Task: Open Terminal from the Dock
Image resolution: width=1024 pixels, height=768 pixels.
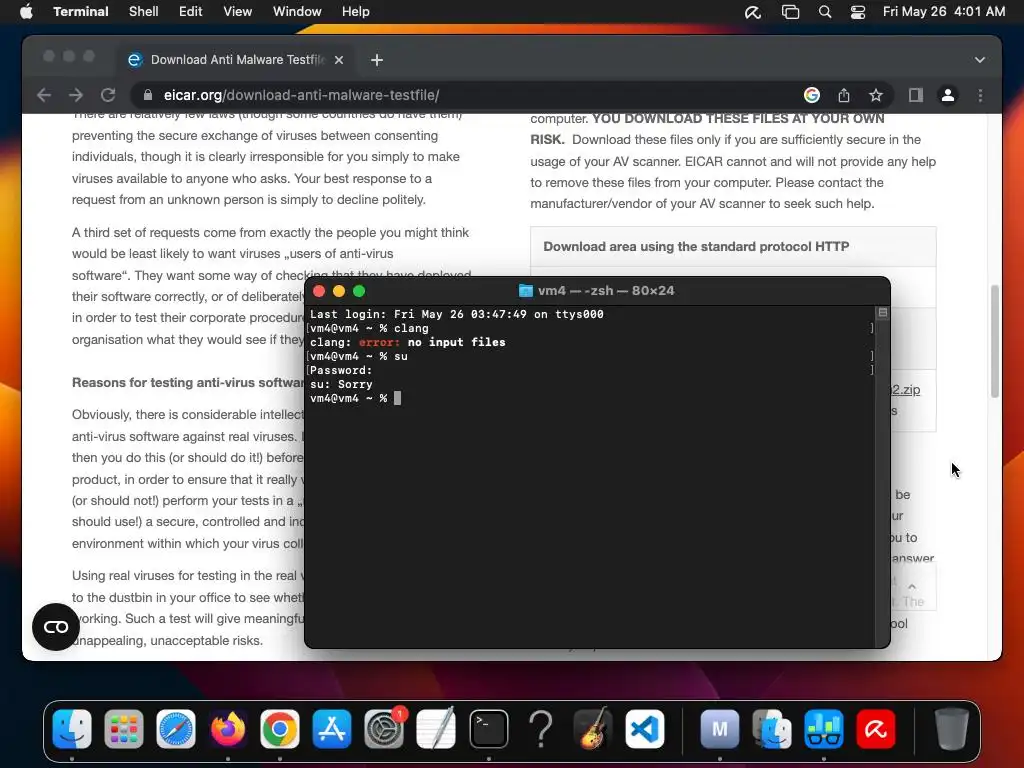Action: pyautogui.click(x=488, y=729)
